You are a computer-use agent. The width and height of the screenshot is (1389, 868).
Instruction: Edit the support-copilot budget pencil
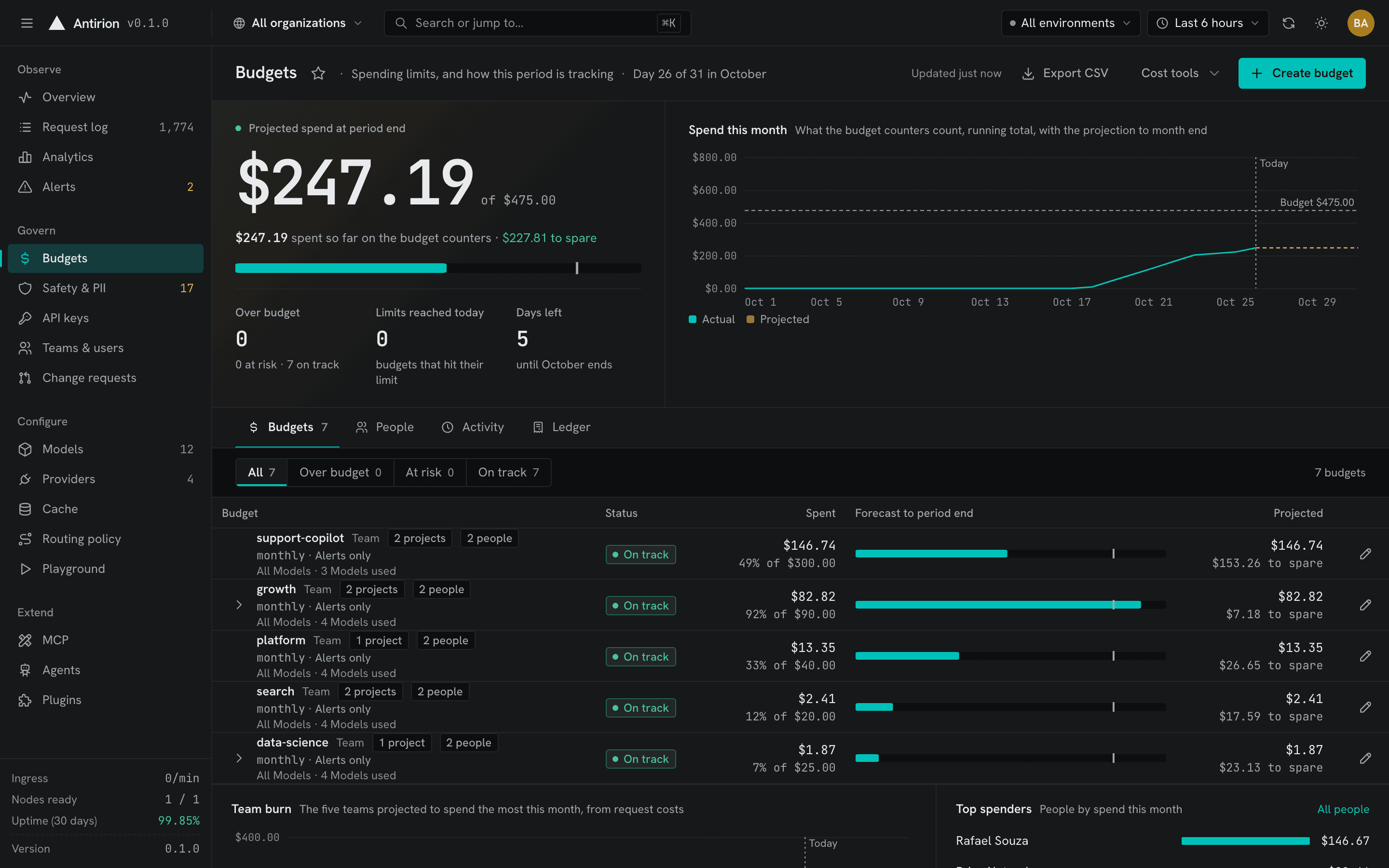pyautogui.click(x=1365, y=554)
